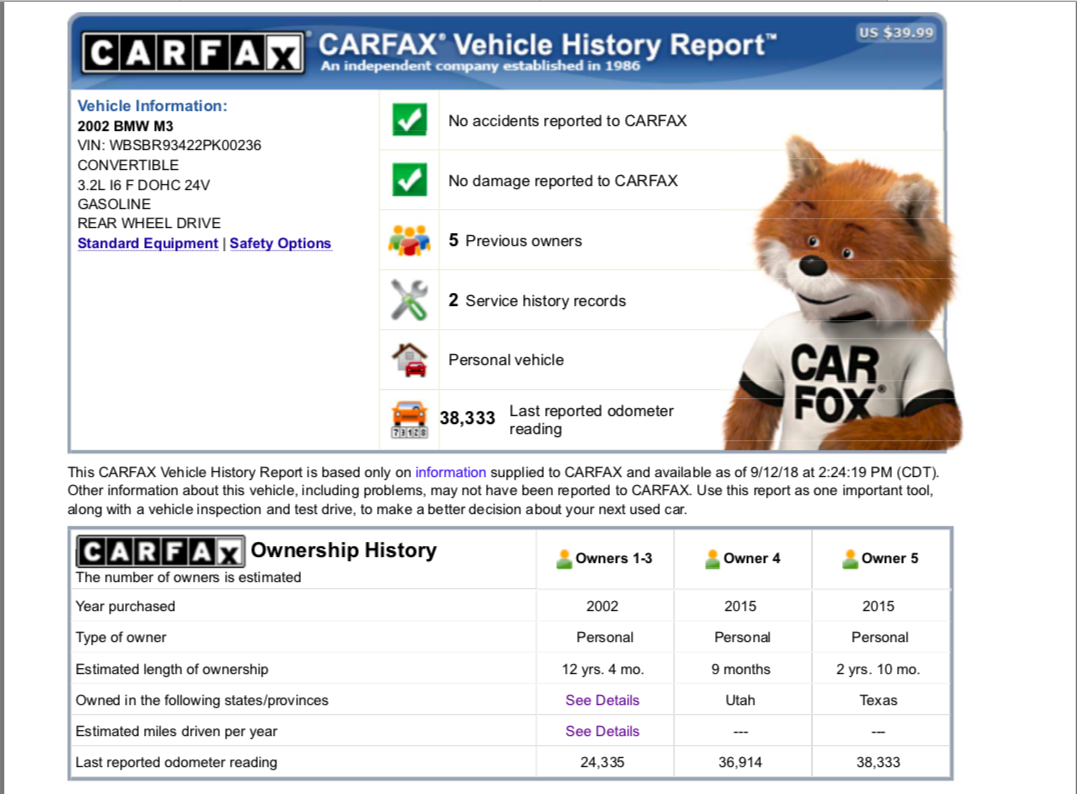1077x794 pixels.
Task: Open See Details for estimated miles per year
Action: click(x=602, y=731)
